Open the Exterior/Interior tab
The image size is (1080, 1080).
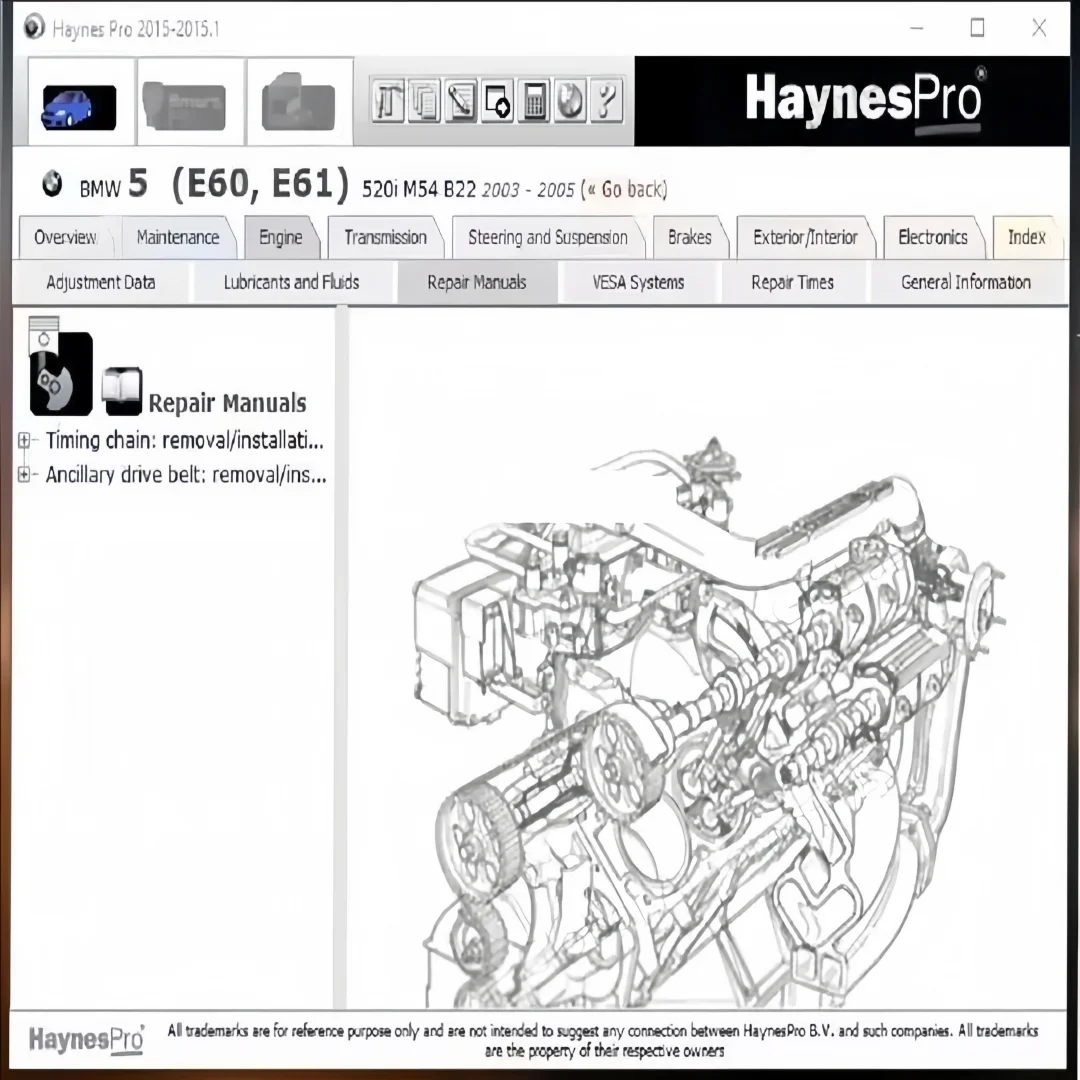click(x=804, y=238)
